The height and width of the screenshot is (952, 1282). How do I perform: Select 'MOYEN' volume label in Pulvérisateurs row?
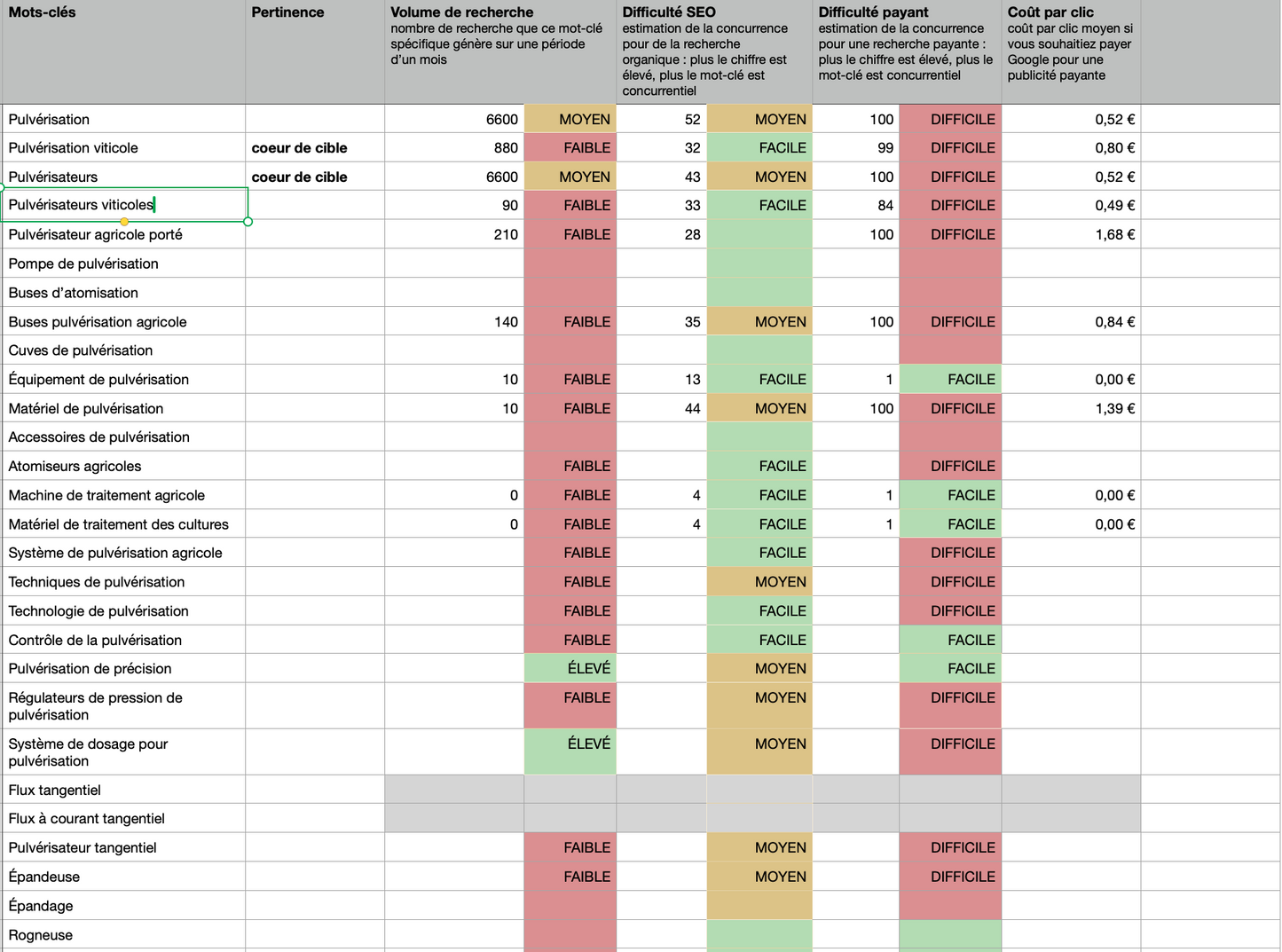click(570, 177)
